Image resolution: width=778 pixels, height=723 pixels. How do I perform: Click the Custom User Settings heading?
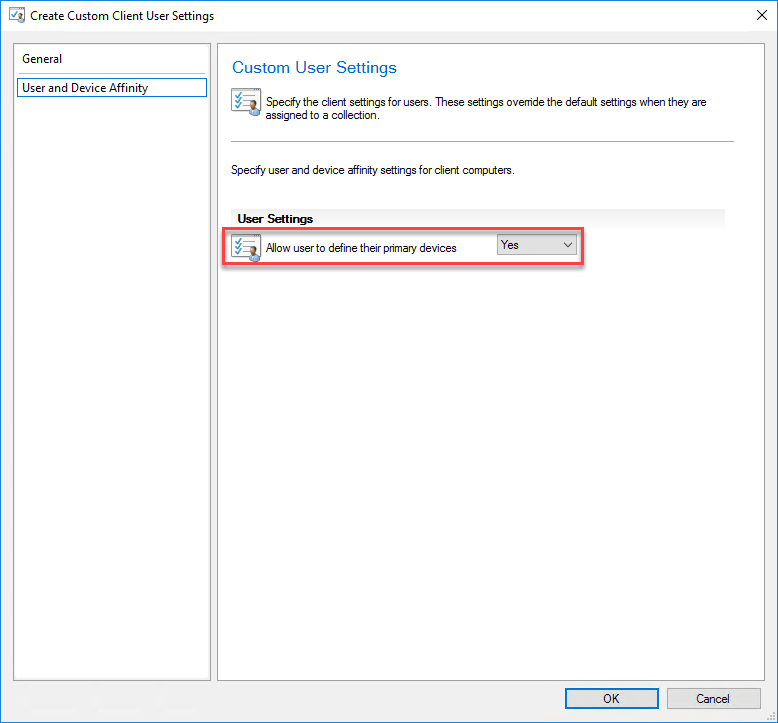pos(314,68)
